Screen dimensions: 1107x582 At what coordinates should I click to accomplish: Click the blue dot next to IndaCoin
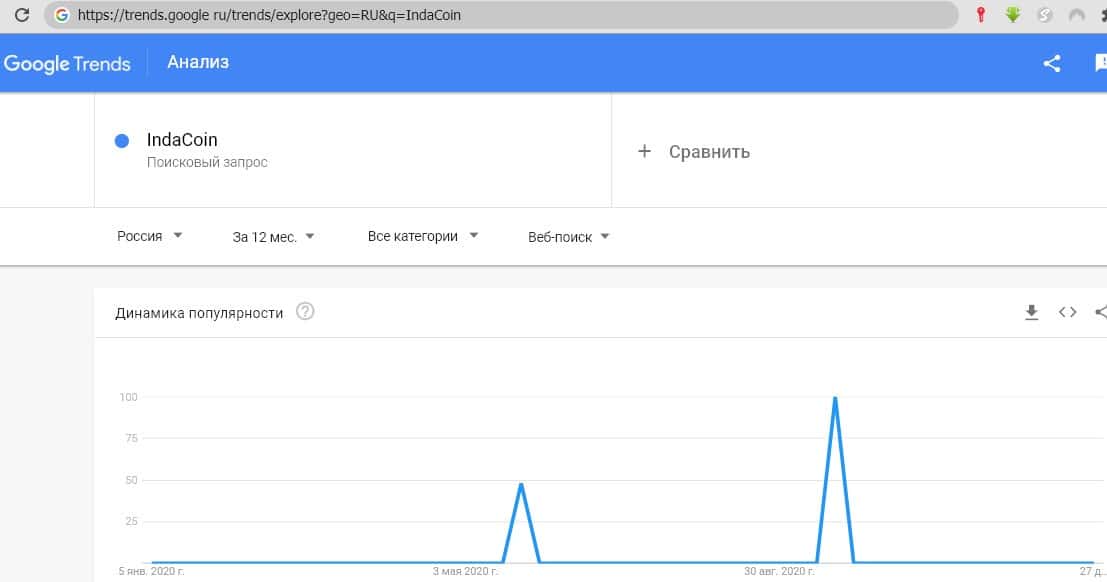pos(121,141)
